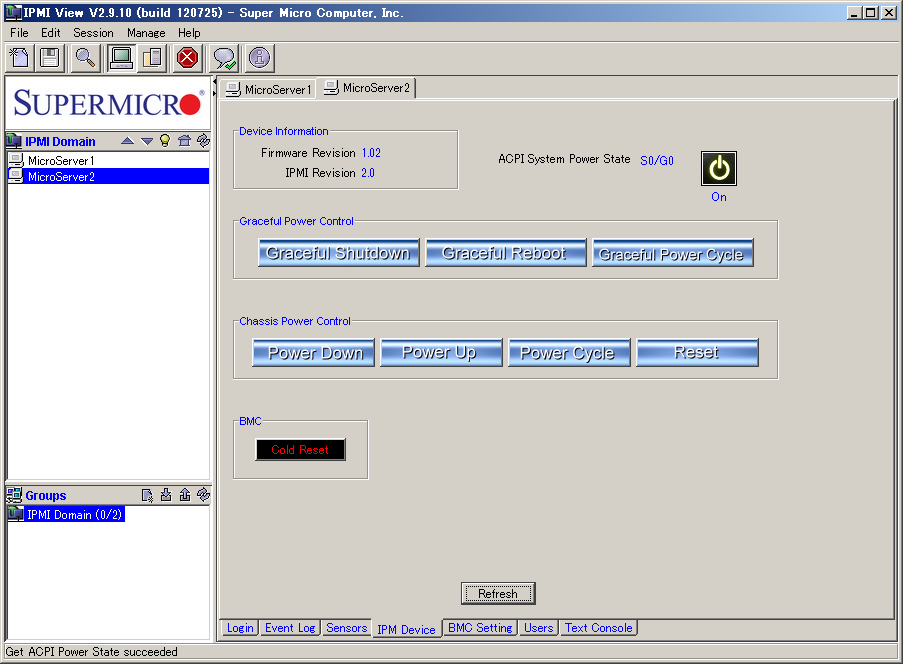This screenshot has width=903, height=664.
Task: Click the chassis Reset button
Action: pyautogui.click(x=697, y=352)
